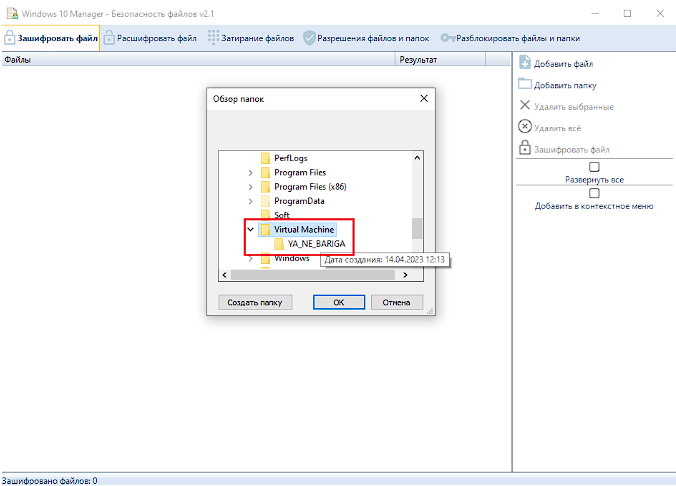Expand the Program Files (x86) folder

click(x=250, y=187)
